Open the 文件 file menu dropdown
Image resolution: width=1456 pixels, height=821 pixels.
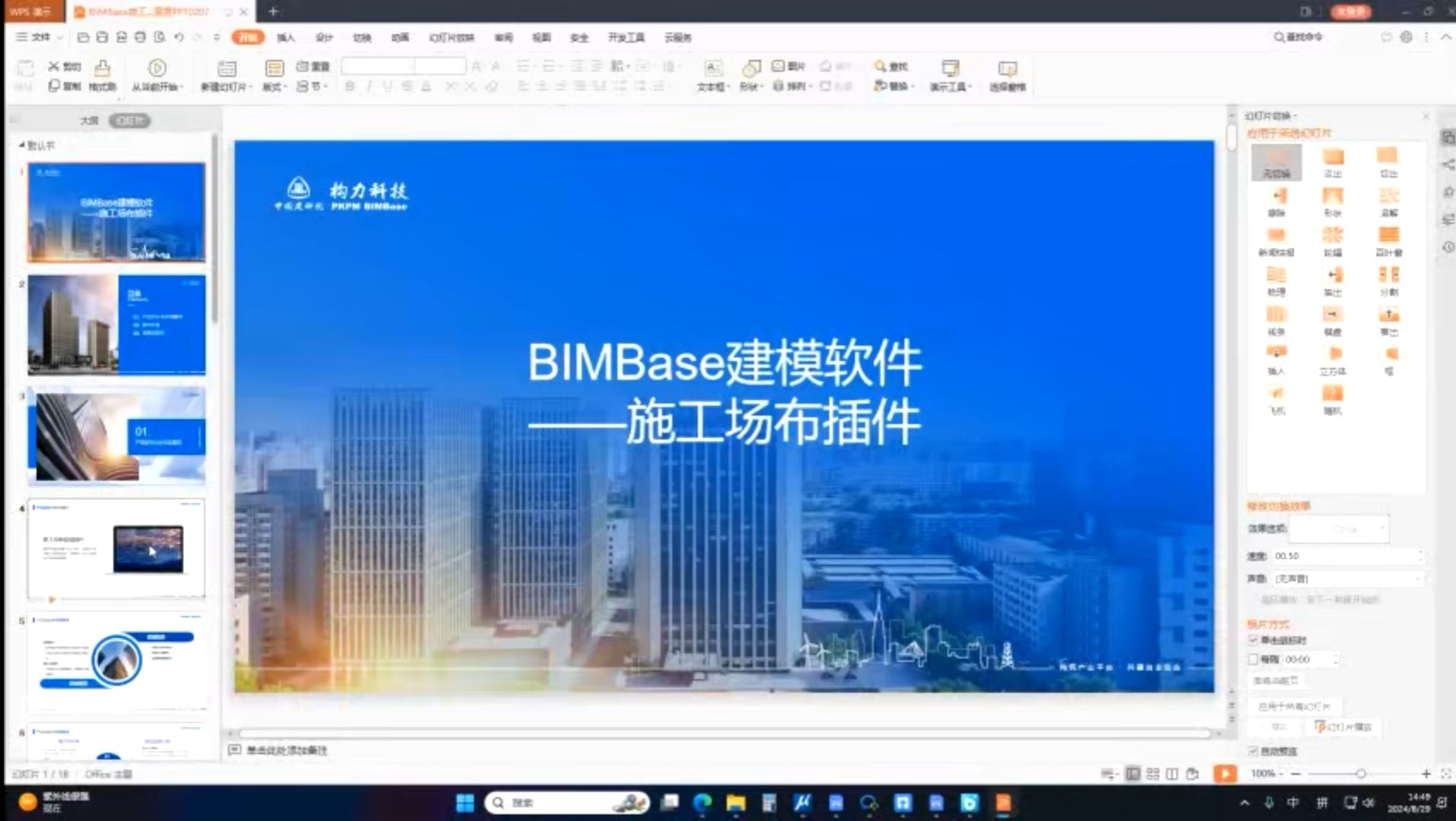point(40,36)
